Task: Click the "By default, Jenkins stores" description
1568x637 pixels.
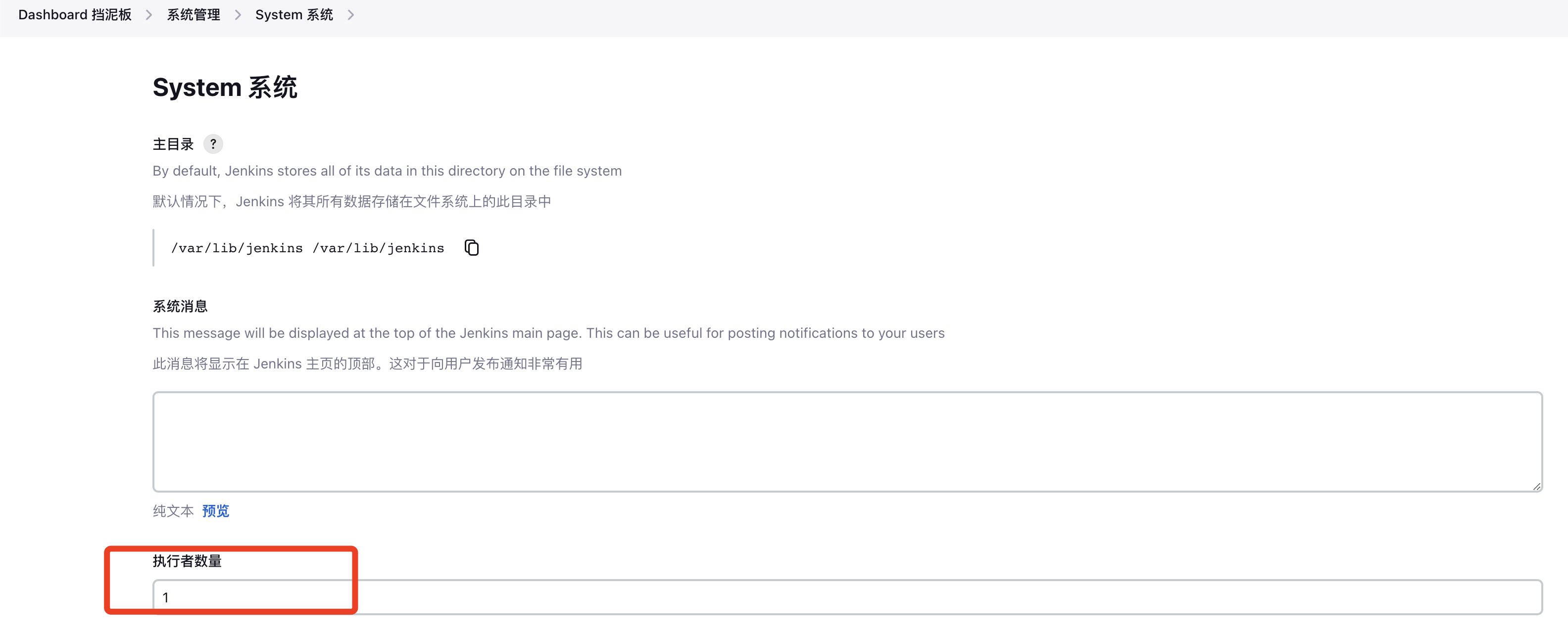Action: point(387,171)
